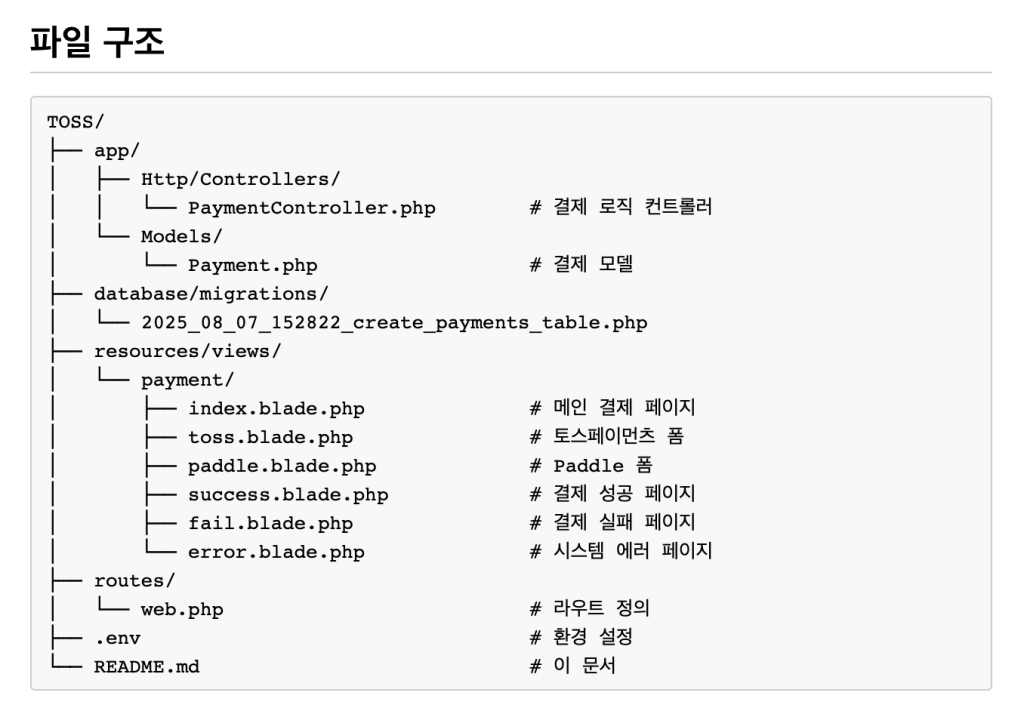Viewport: 1024px width, 711px height.
Task: Click README.md at the tree bottom
Action: [147, 667]
